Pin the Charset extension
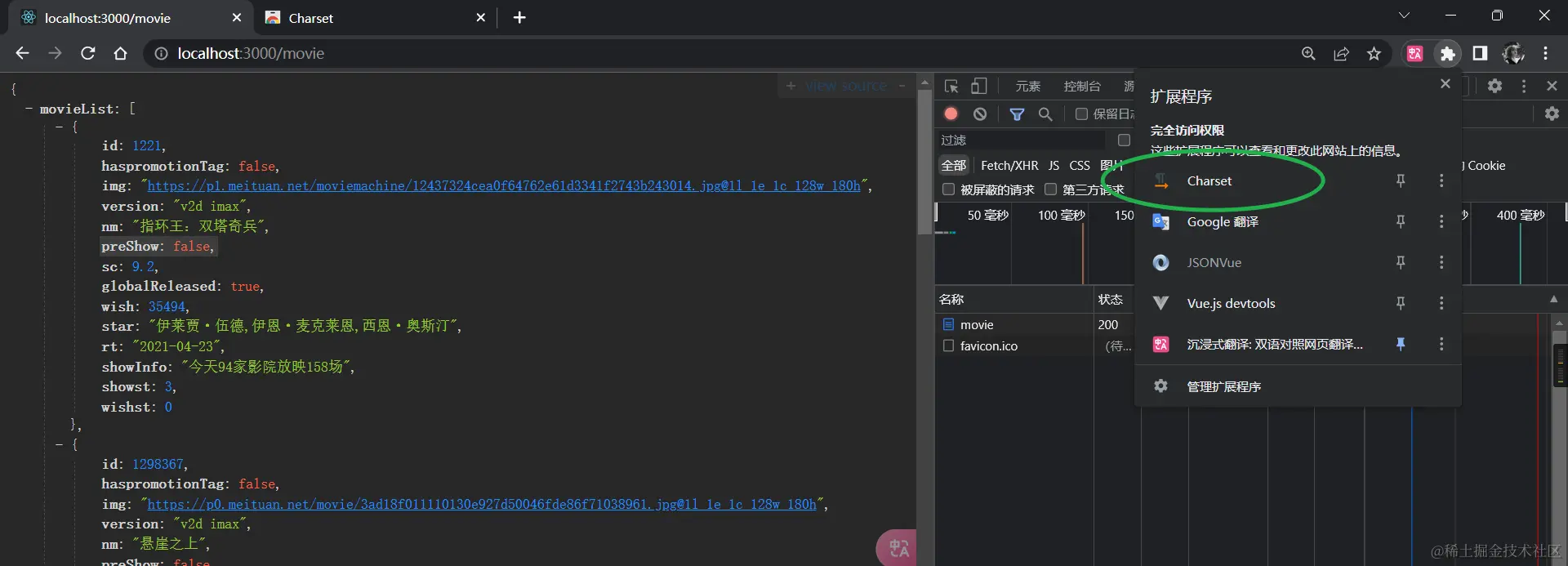The image size is (1568, 566). [x=1401, y=180]
